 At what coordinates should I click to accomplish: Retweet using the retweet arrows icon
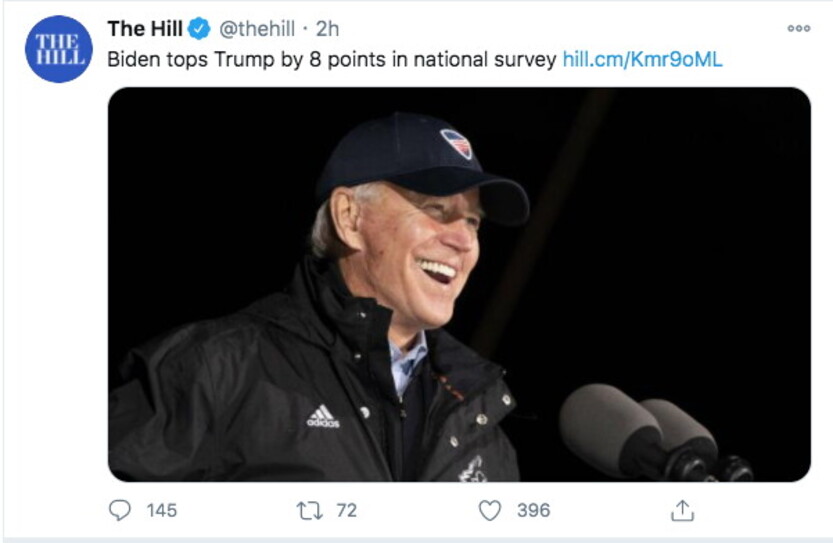(309, 510)
